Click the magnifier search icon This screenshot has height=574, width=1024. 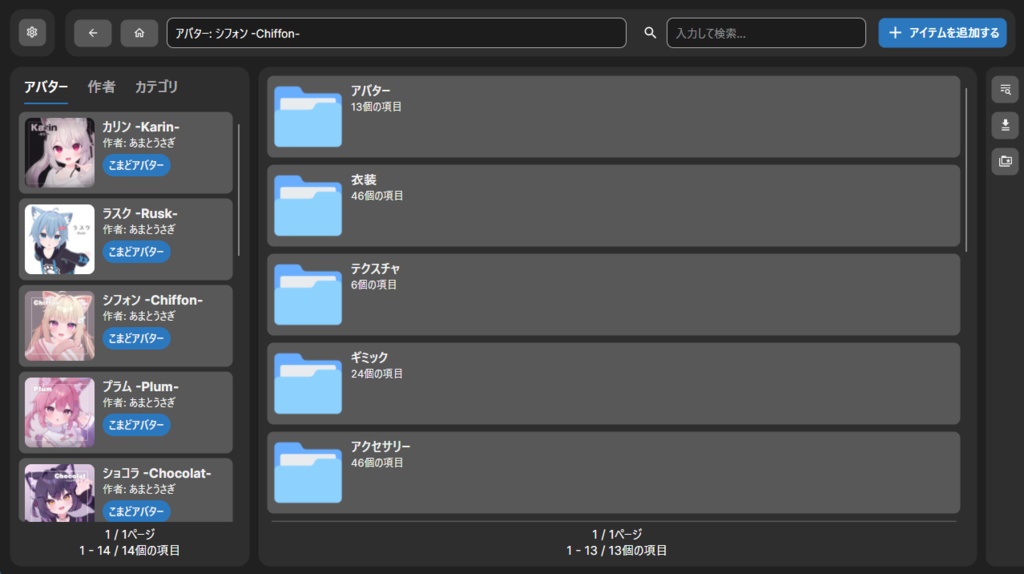point(650,33)
